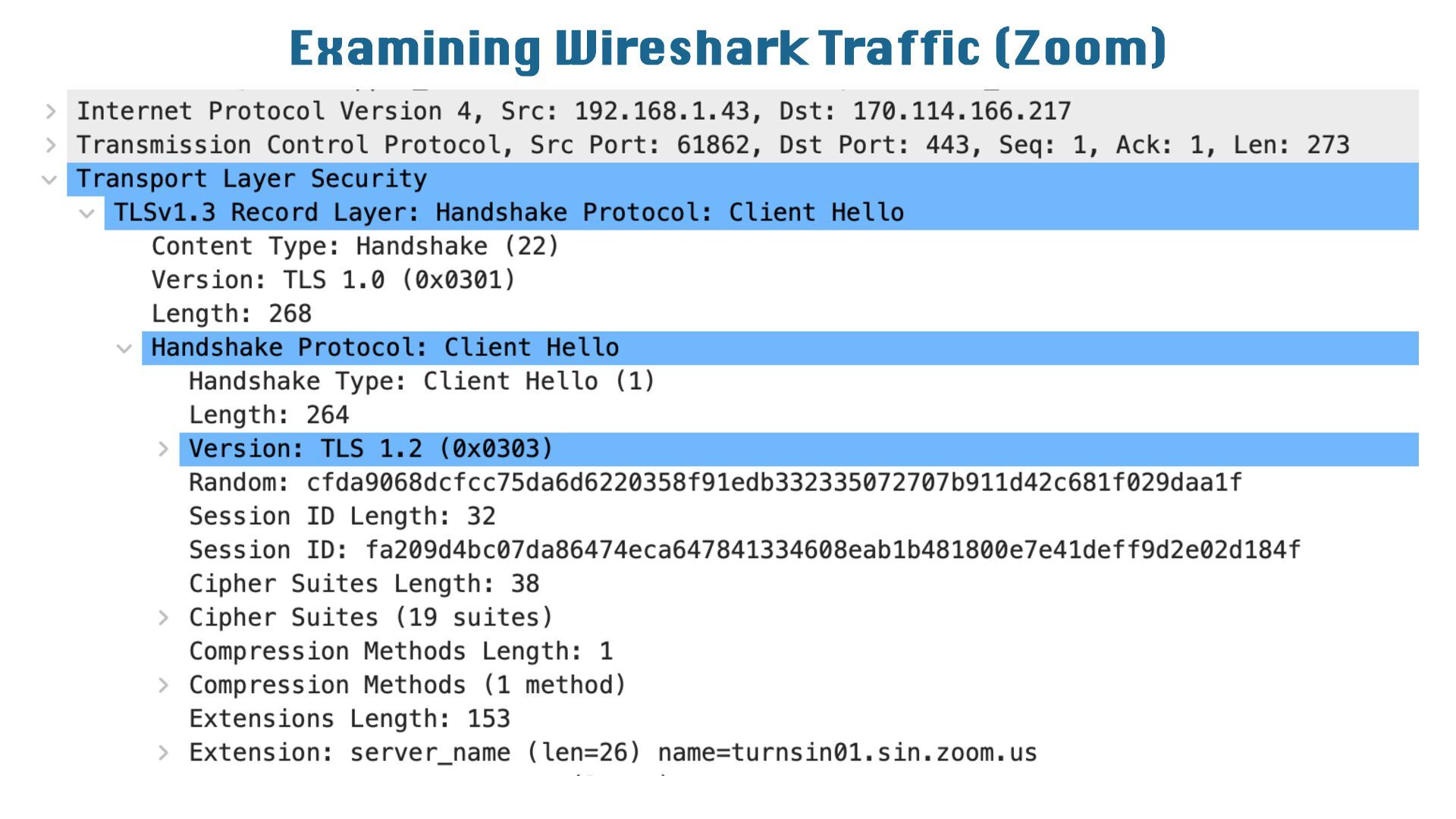
Task: Select Cipher Suites Length: 38 row
Action: (364, 584)
